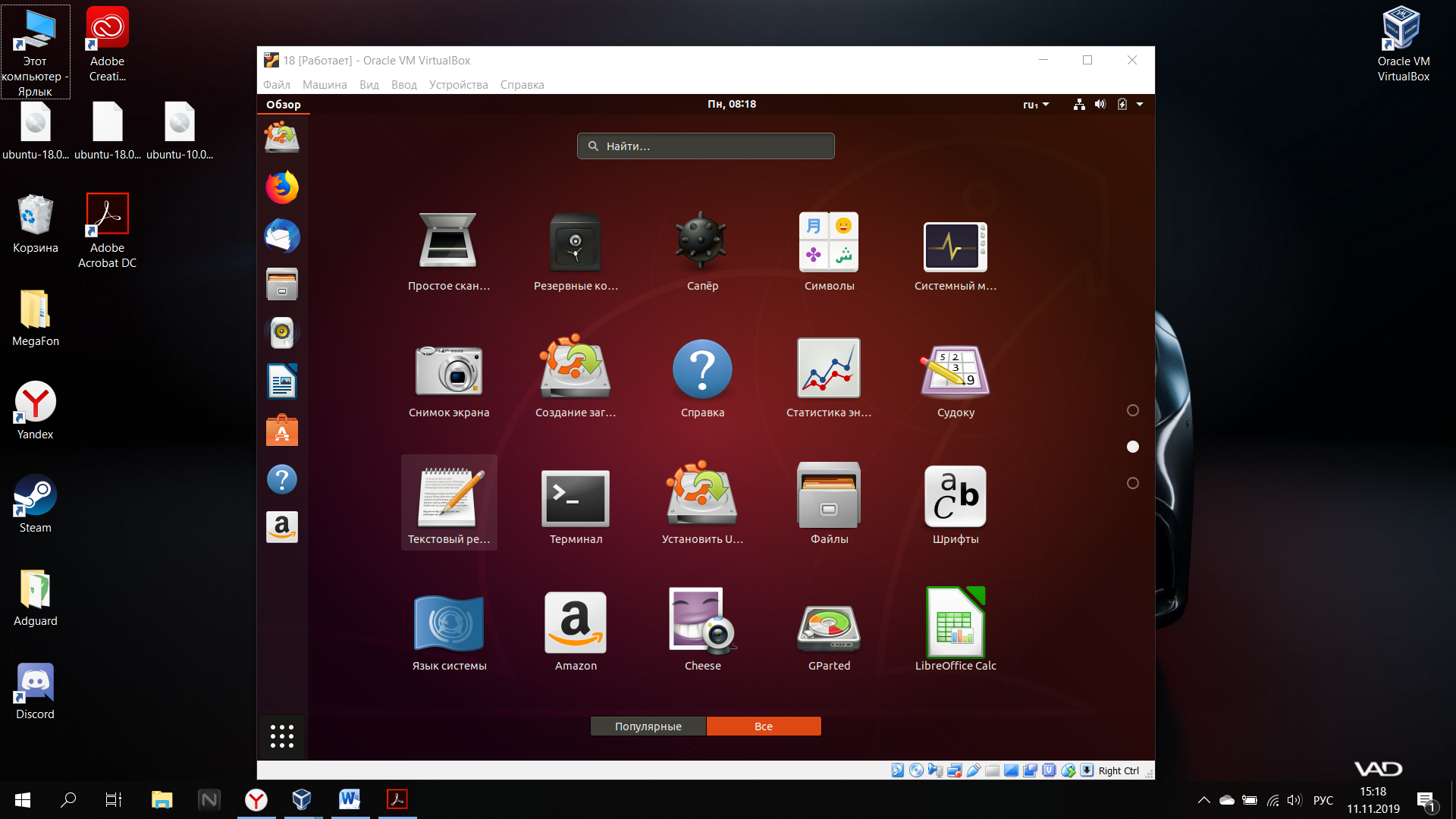1456x819 pixels.
Task: Open Ubuntu Software in the dock
Action: click(x=282, y=430)
